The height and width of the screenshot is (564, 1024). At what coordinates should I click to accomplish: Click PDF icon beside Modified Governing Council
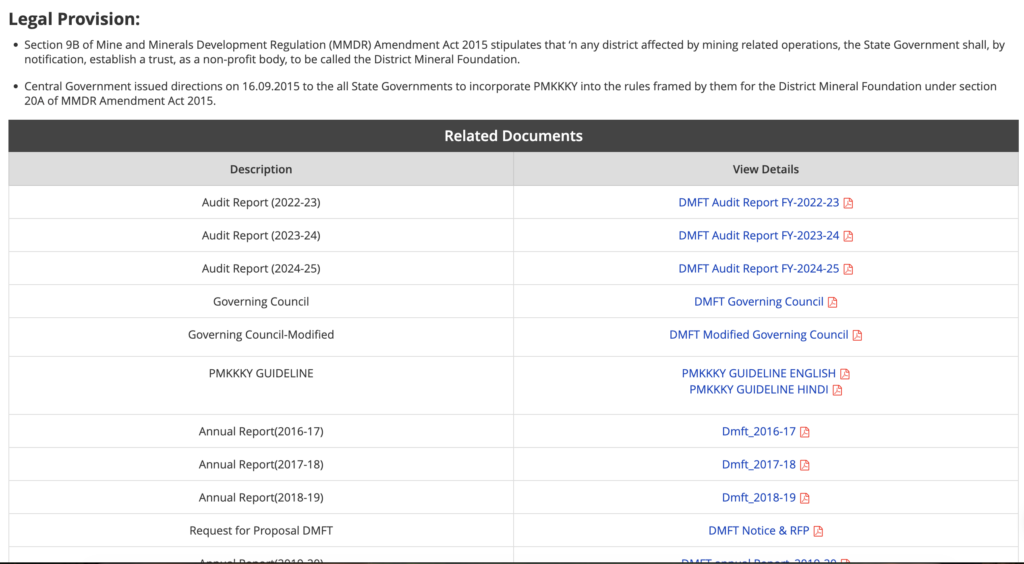click(857, 336)
